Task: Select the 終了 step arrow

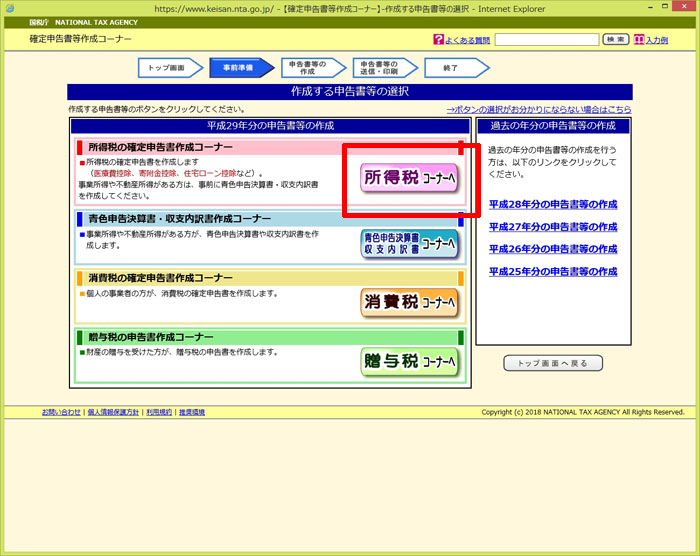Action: point(451,68)
